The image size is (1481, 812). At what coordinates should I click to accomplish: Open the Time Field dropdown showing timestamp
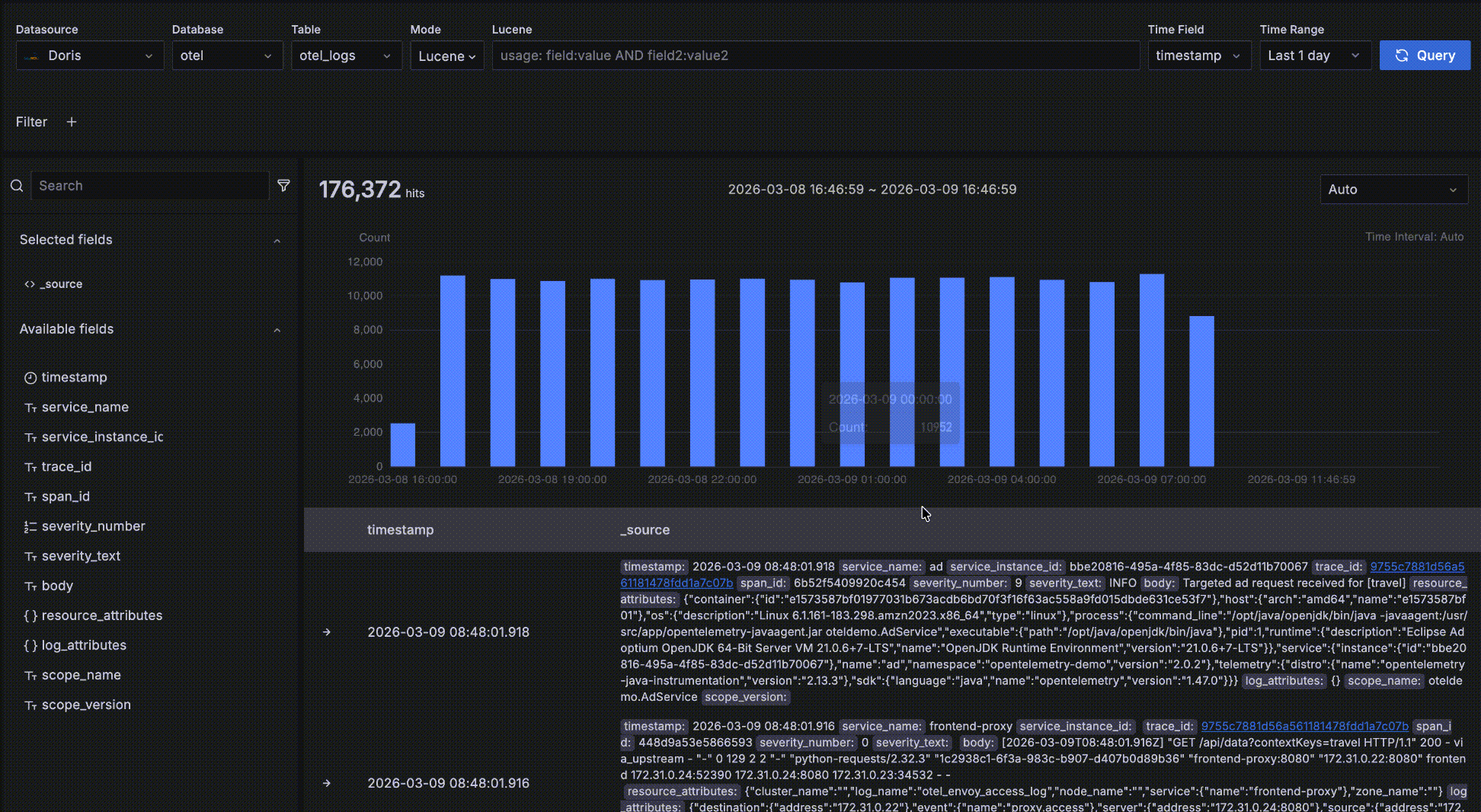click(1199, 56)
